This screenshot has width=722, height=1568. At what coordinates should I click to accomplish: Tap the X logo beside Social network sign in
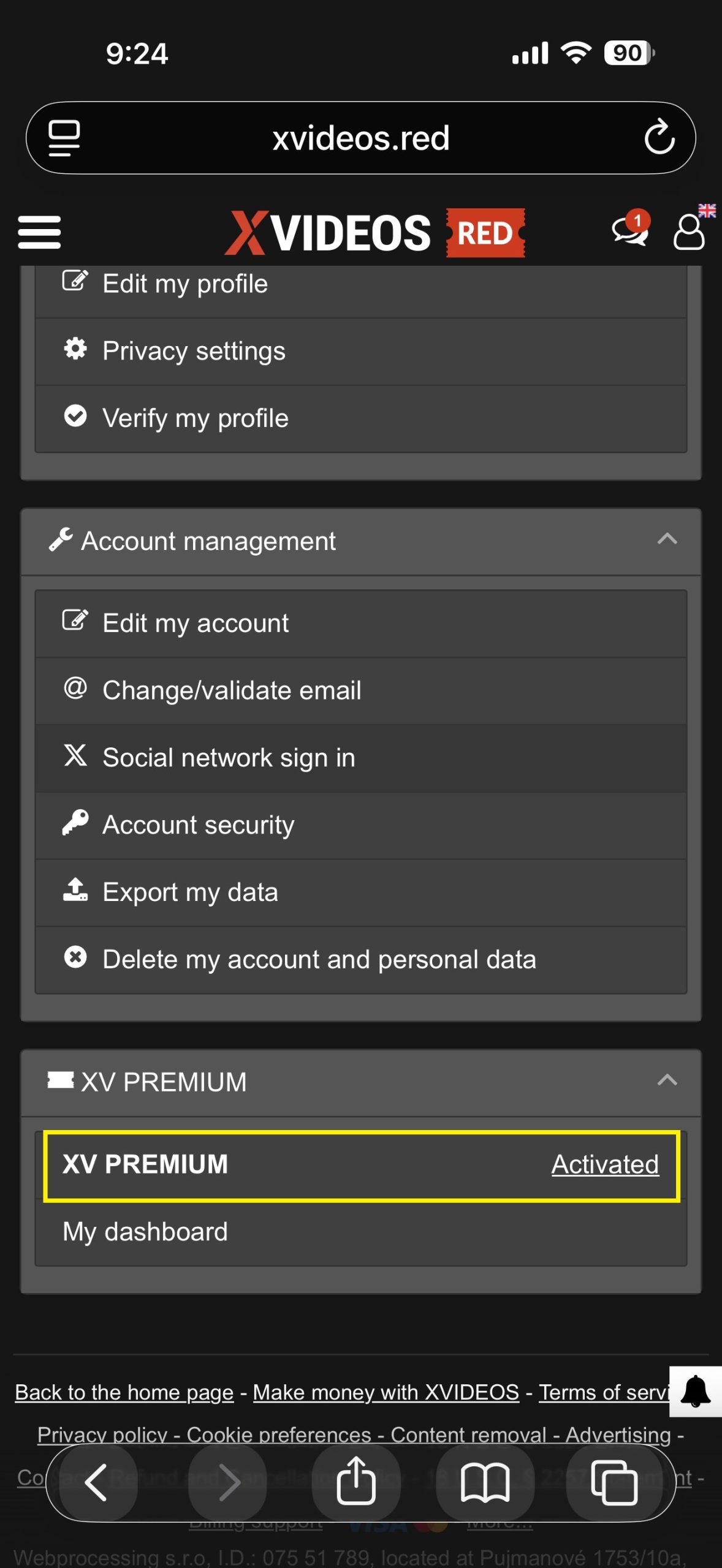[75, 755]
